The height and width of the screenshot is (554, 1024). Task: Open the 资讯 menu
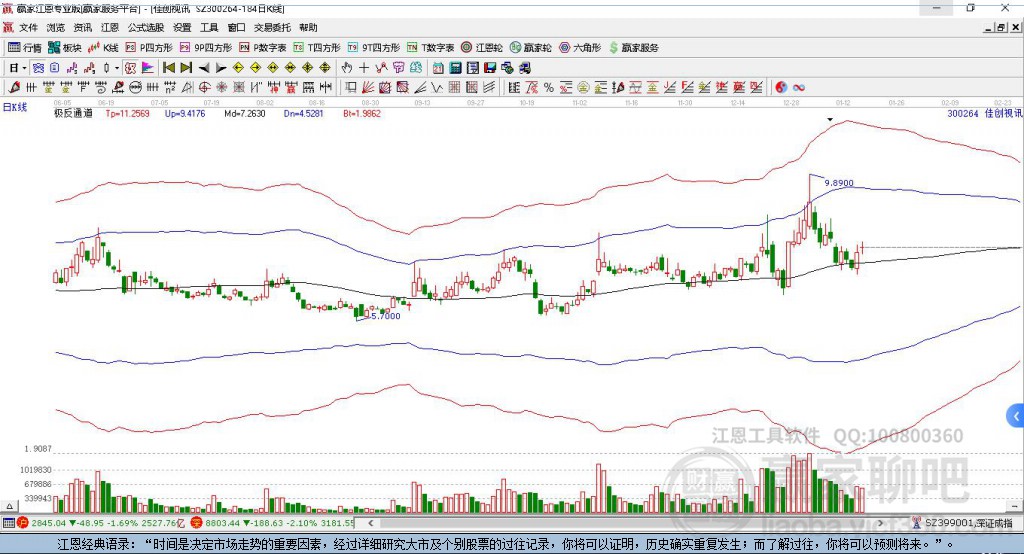82,27
